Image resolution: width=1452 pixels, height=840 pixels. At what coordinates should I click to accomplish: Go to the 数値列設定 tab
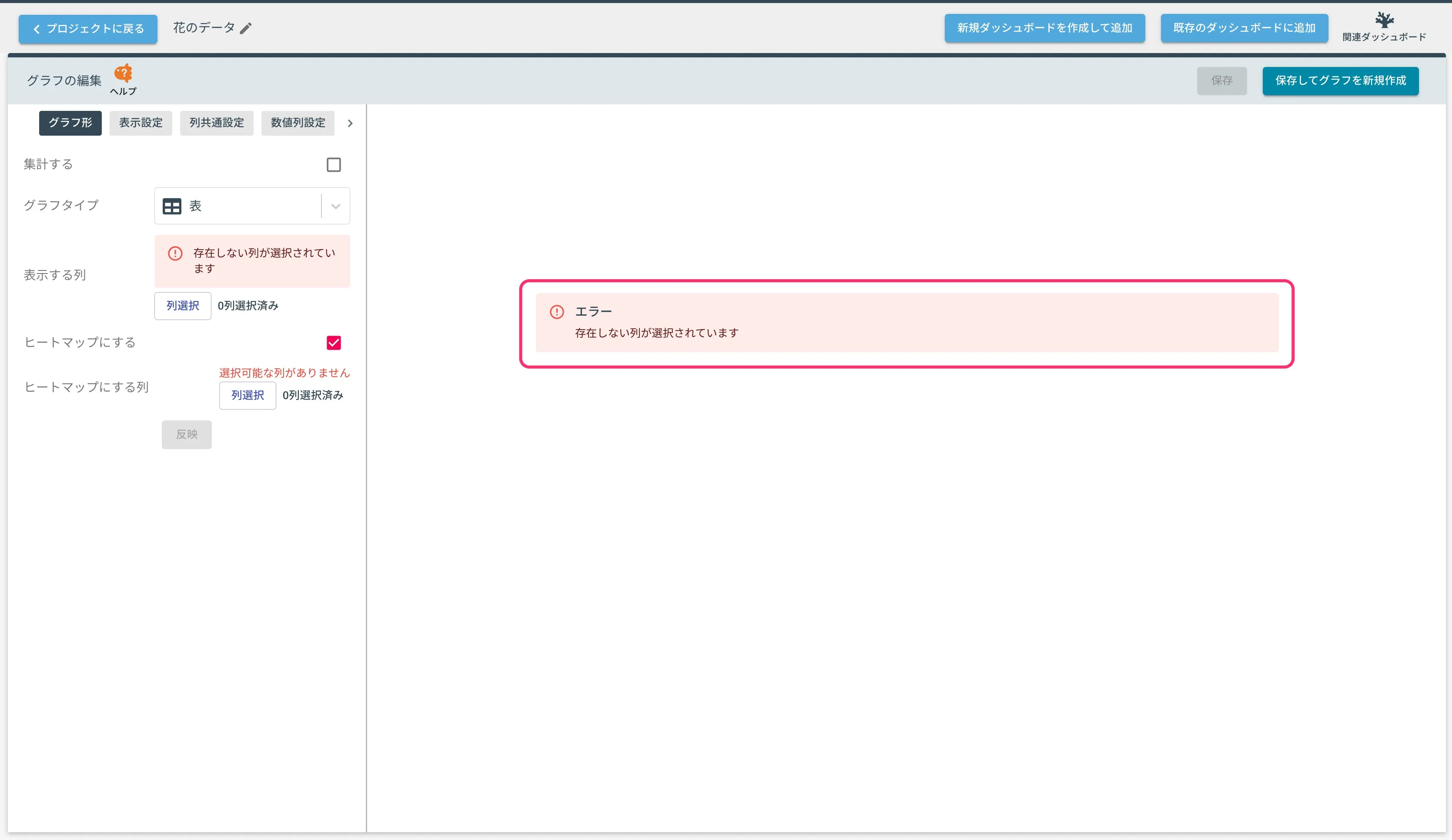pyautogui.click(x=298, y=123)
